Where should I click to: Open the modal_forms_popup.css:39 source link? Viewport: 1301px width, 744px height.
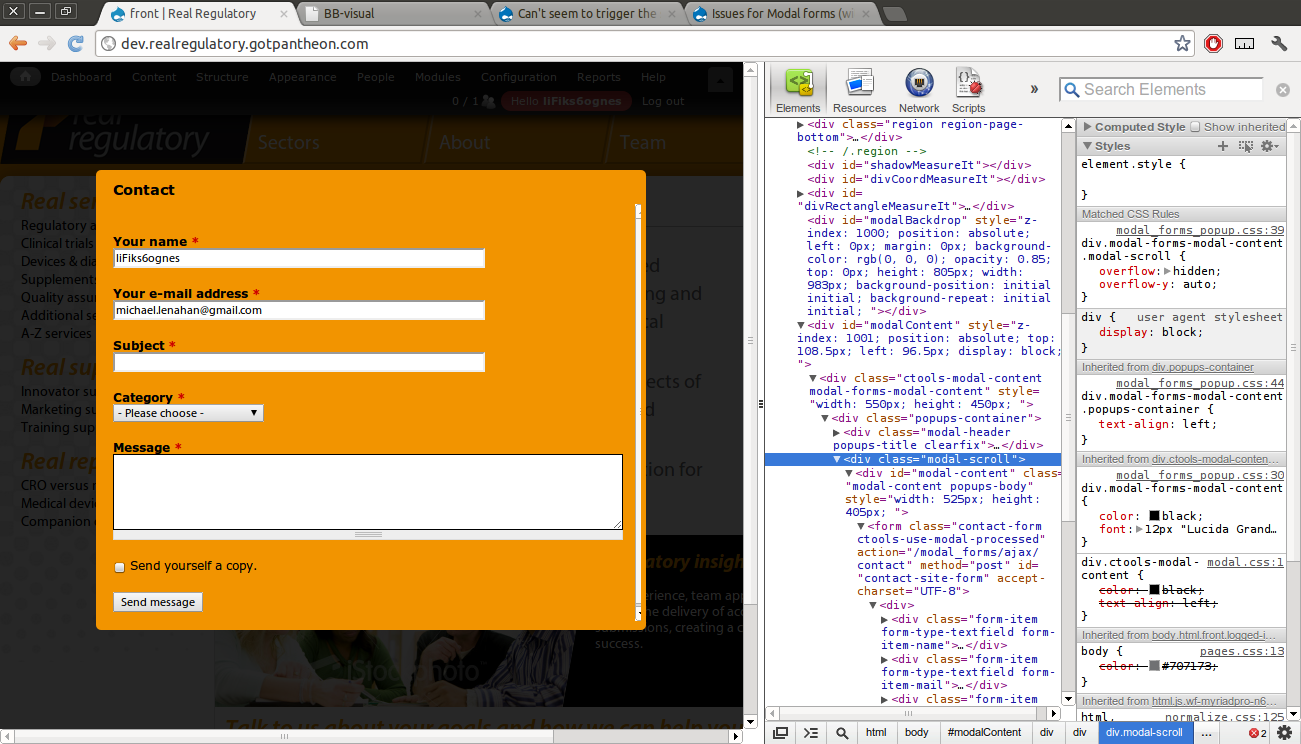coord(1200,230)
